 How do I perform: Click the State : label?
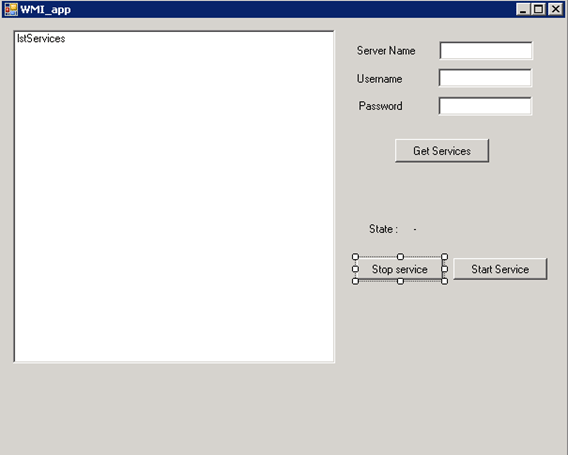tap(383, 229)
